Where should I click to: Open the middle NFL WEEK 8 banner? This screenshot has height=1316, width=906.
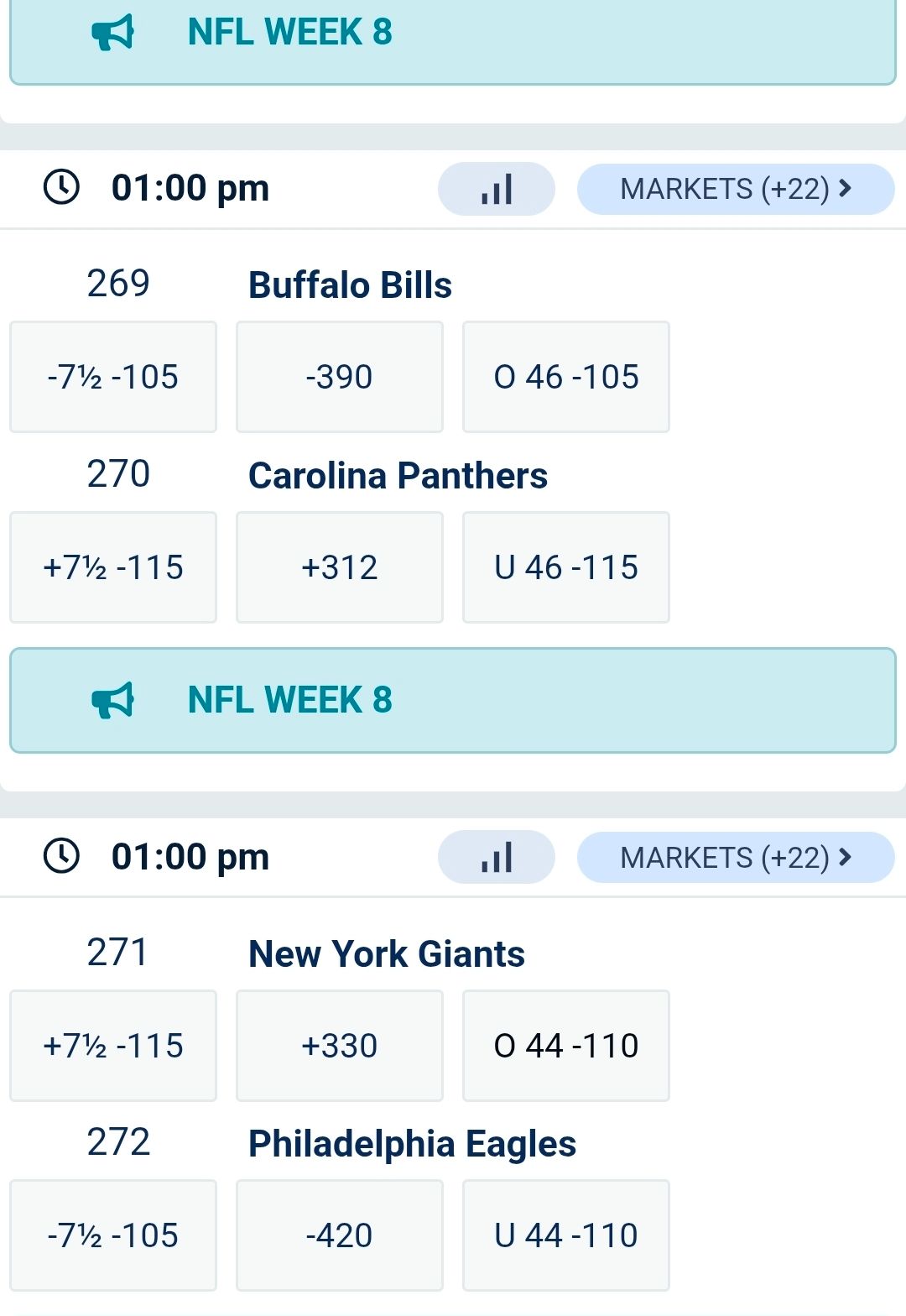453,700
